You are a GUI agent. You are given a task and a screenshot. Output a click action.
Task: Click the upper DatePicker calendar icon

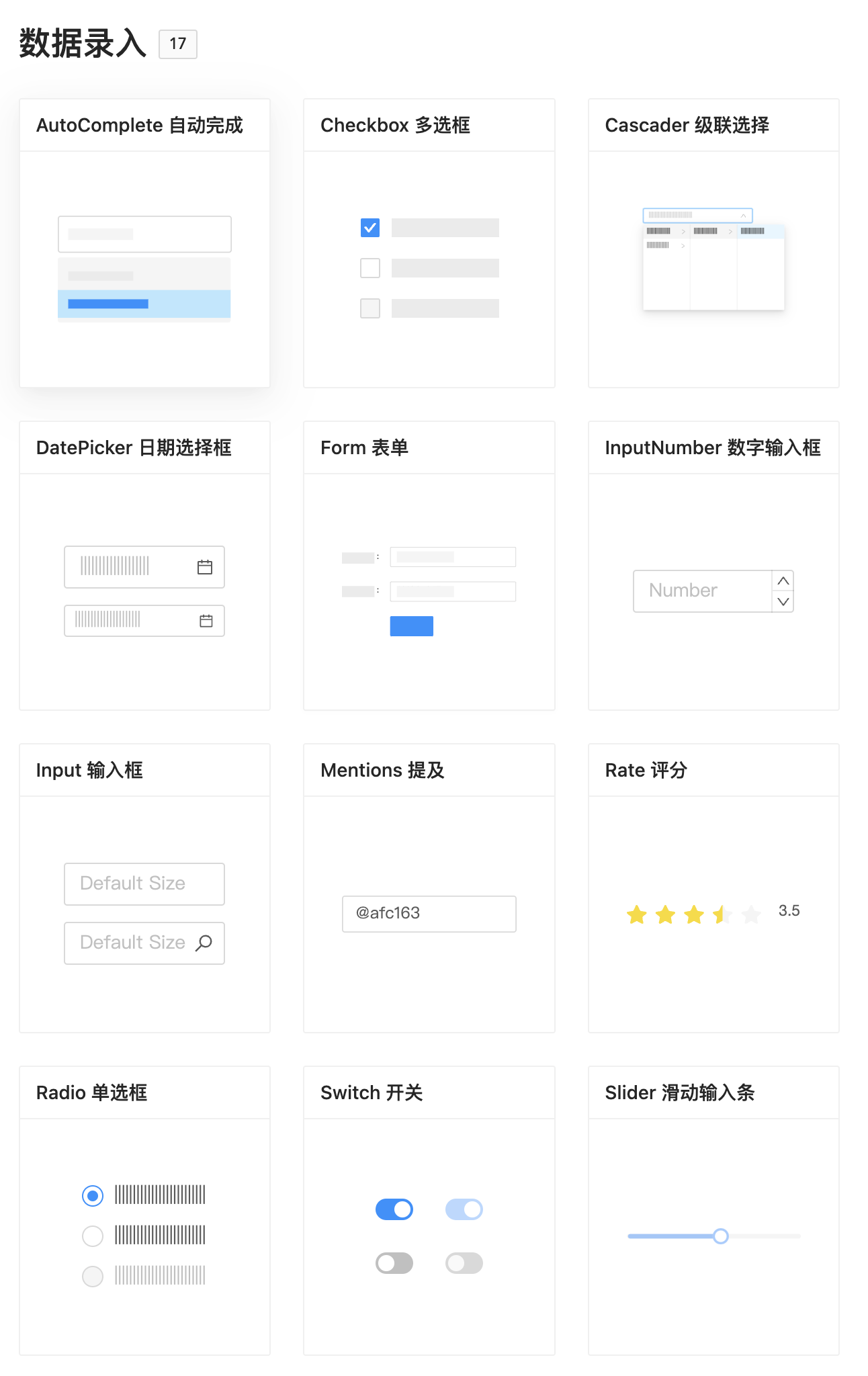point(205,567)
